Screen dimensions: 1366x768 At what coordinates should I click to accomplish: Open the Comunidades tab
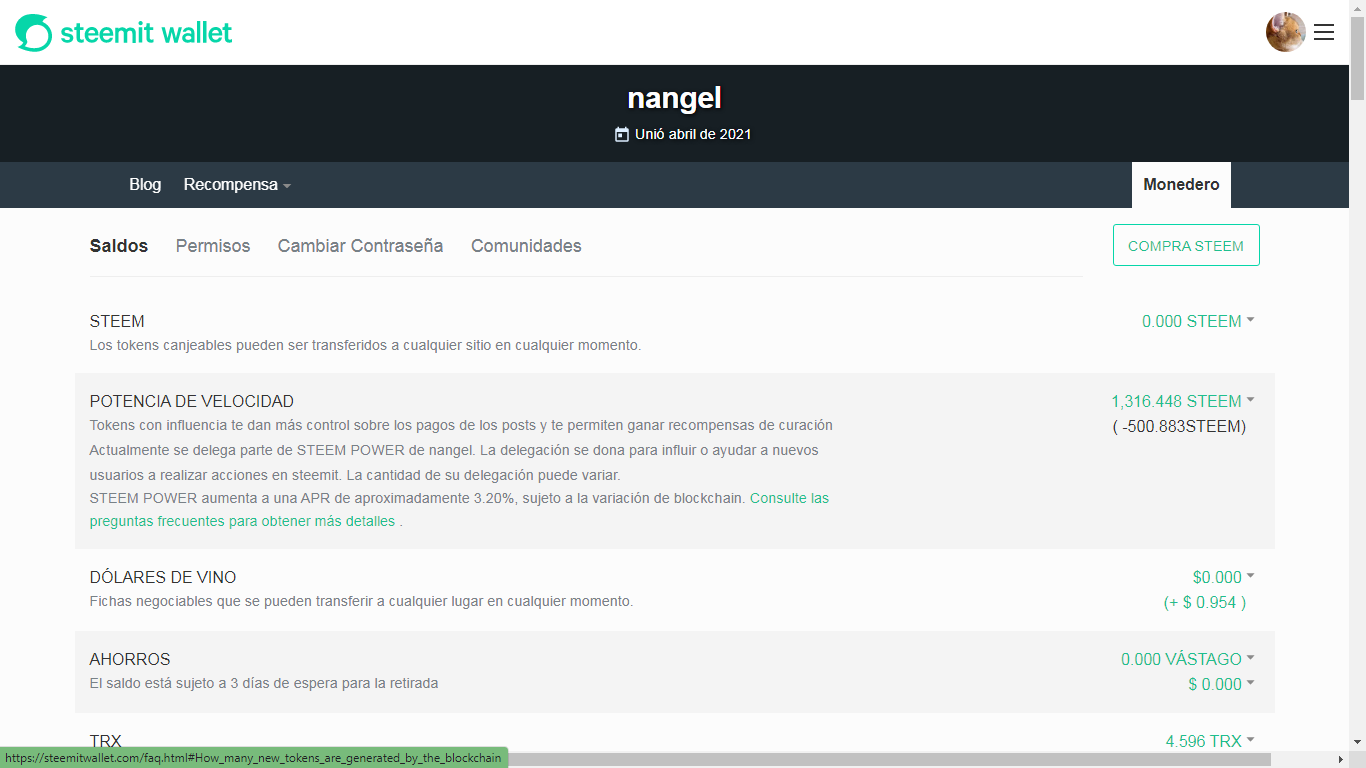pos(526,246)
